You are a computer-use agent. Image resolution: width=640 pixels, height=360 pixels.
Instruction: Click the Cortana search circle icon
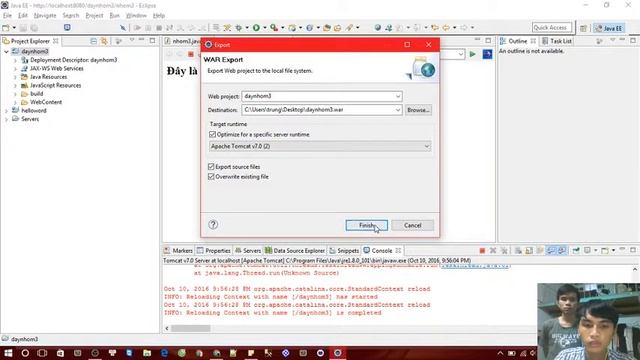(25, 353)
